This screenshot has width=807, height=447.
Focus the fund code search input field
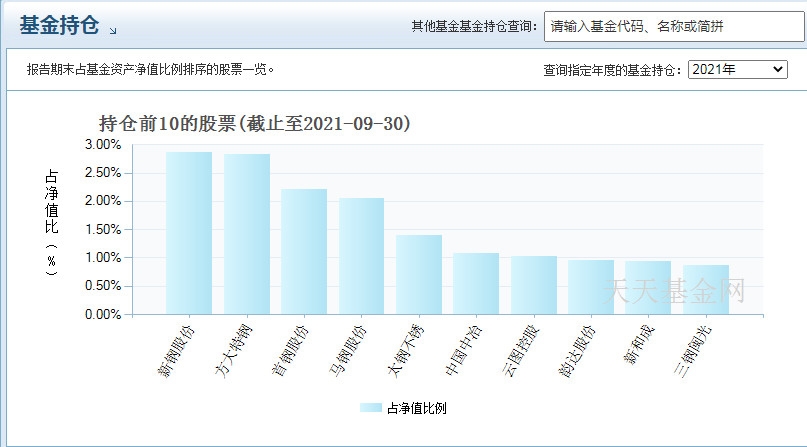pyautogui.click(x=675, y=27)
